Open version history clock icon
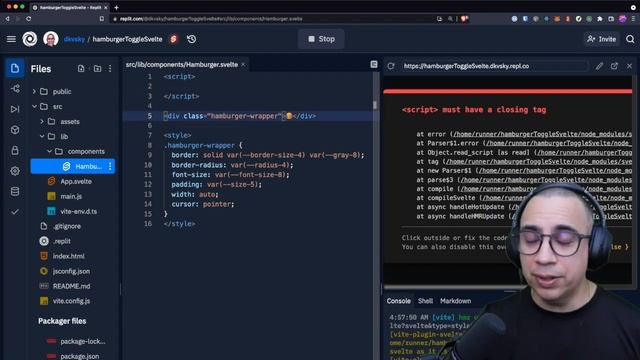The width and height of the screenshot is (640, 360). tap(191, 39)
